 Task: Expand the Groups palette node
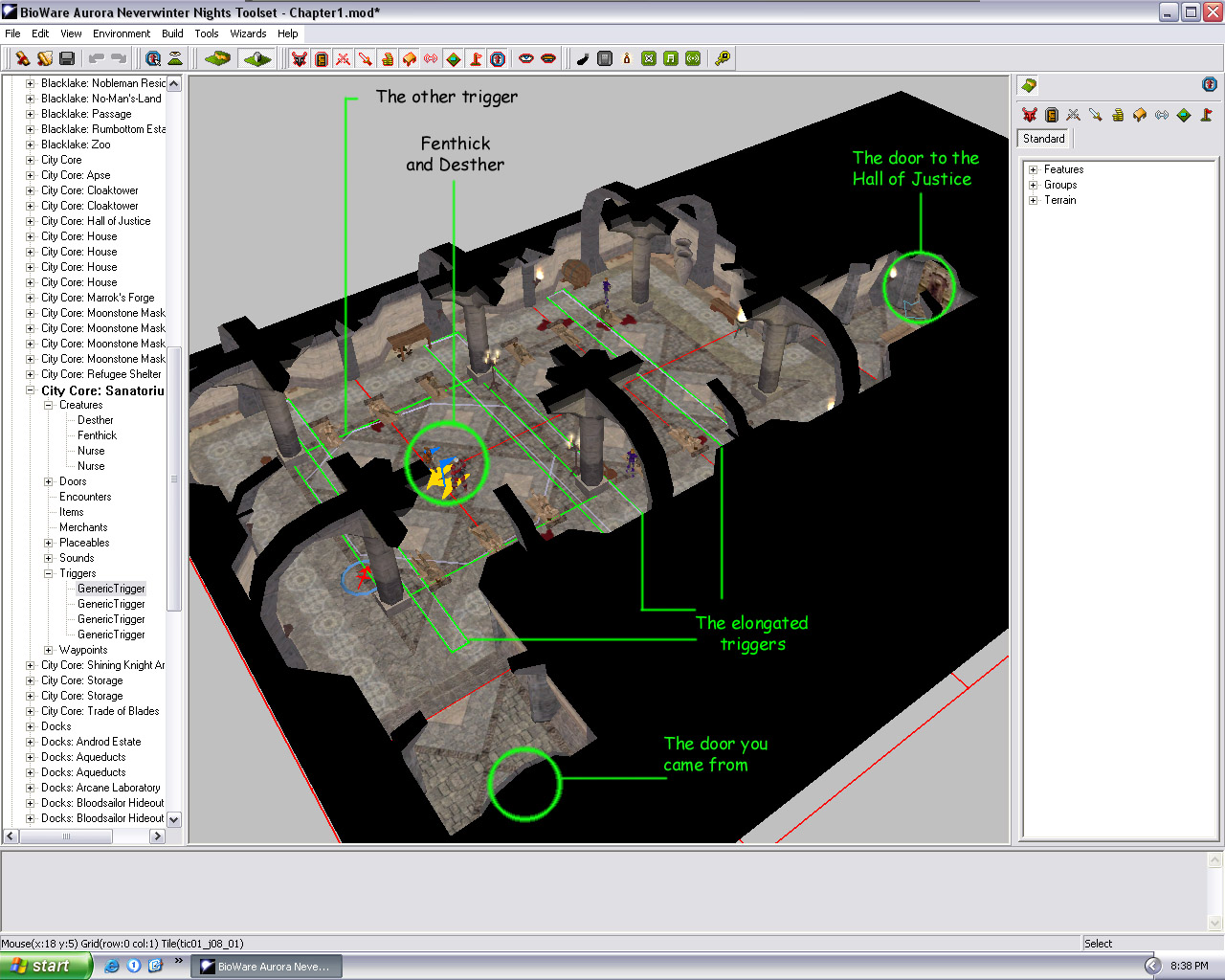coord(1033,185)
